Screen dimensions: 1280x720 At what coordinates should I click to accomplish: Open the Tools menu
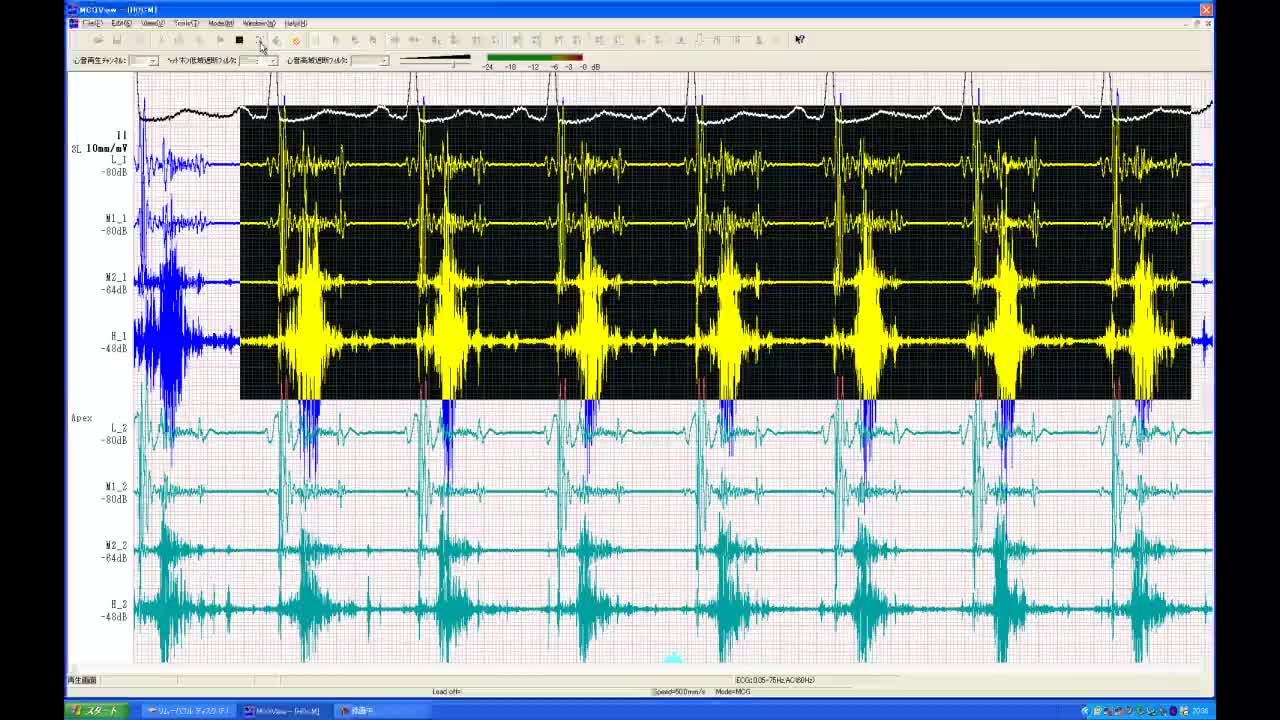pos(185,23)
